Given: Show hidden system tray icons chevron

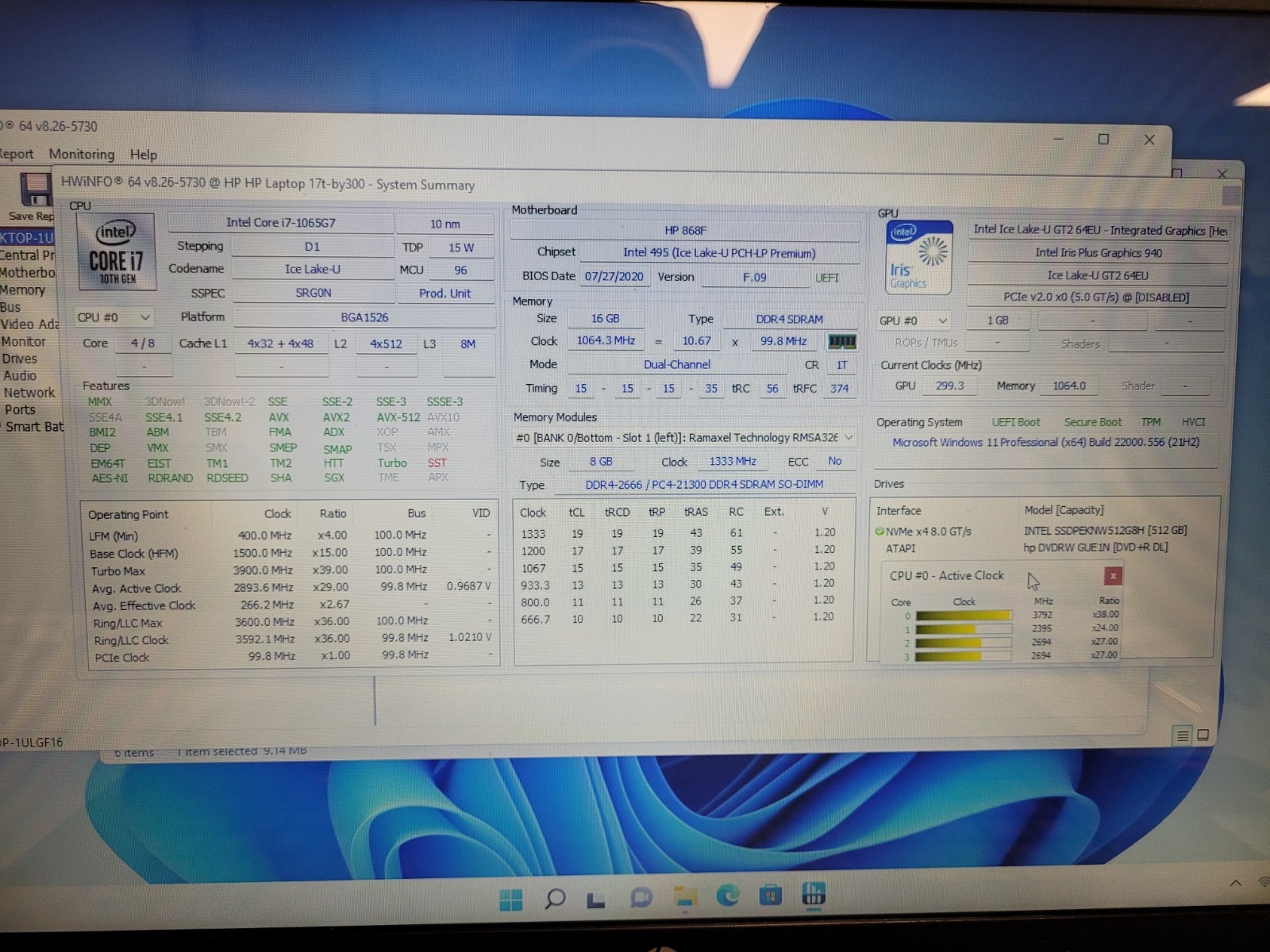Looking at the screenshot, I should coord(1236,883).
